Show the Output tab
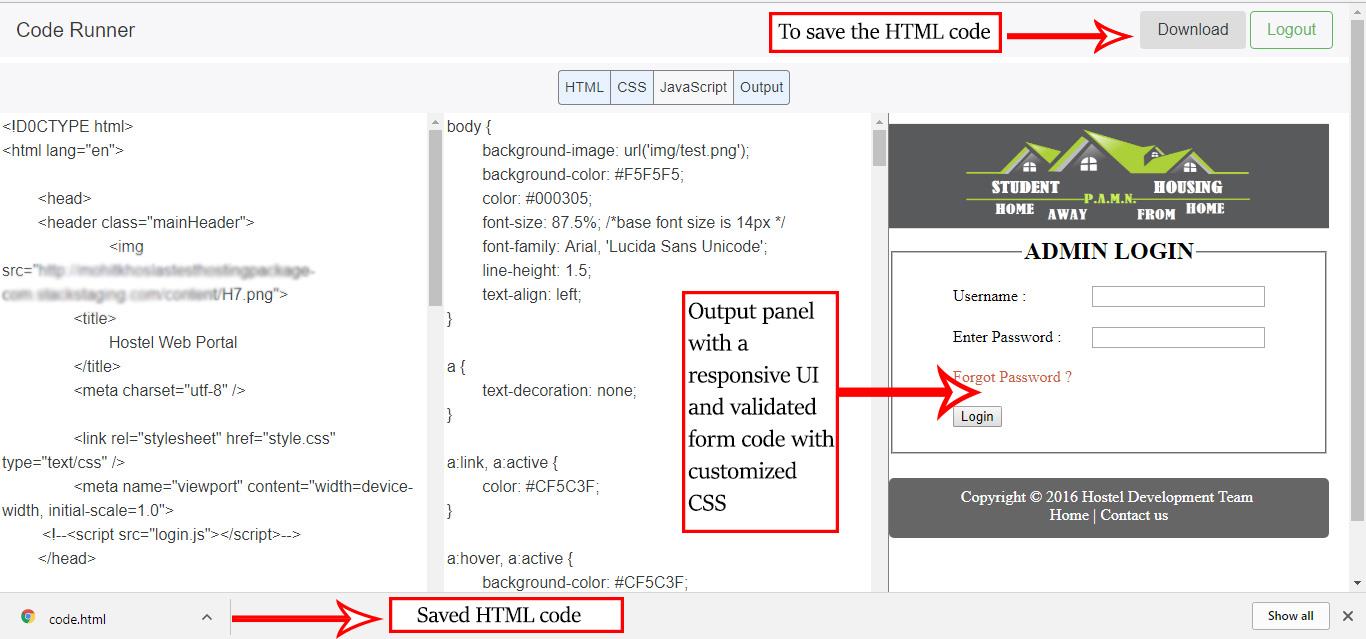 pos(761,87)
